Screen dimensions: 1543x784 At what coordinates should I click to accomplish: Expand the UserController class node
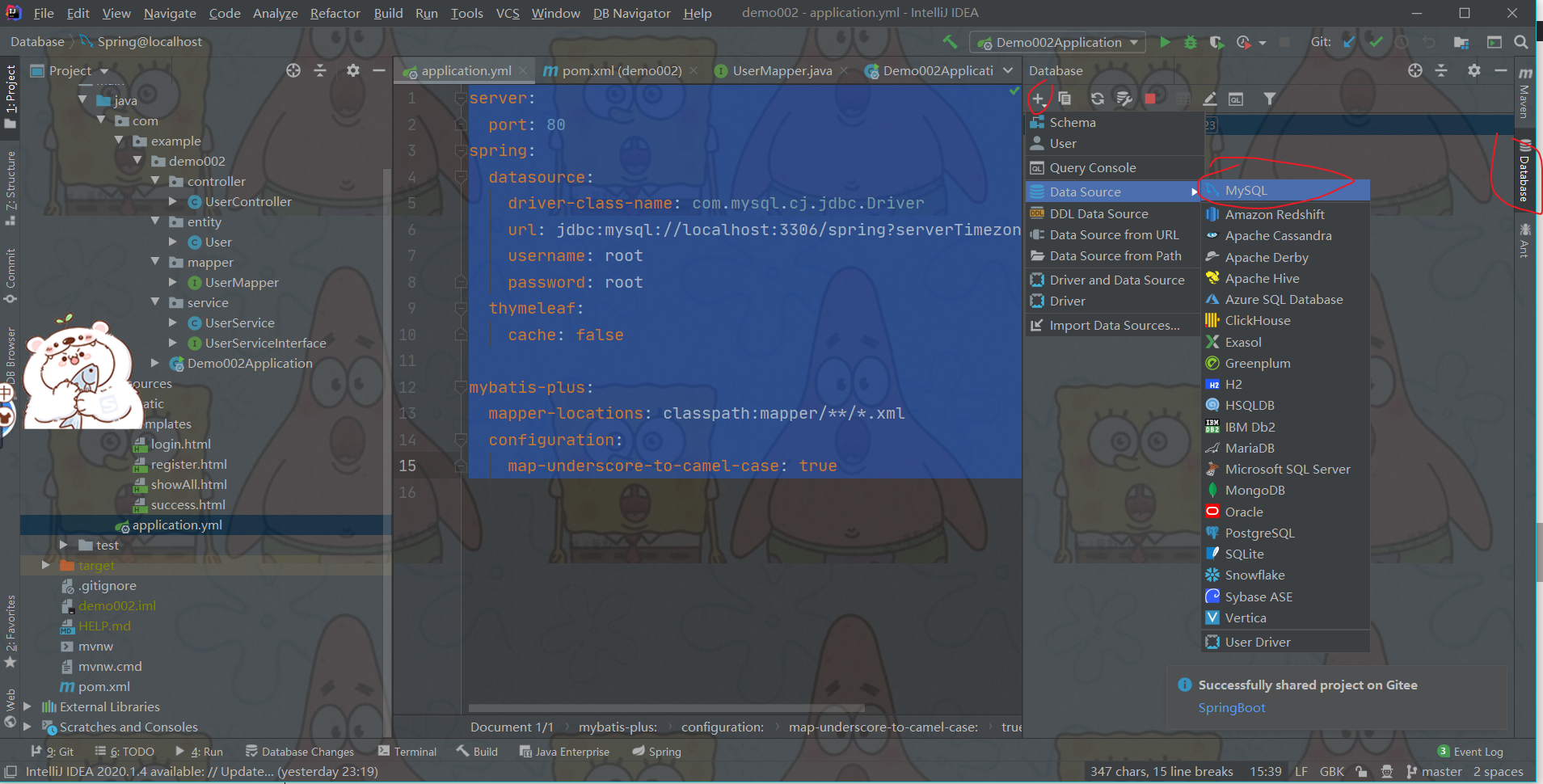pos(173,201)
